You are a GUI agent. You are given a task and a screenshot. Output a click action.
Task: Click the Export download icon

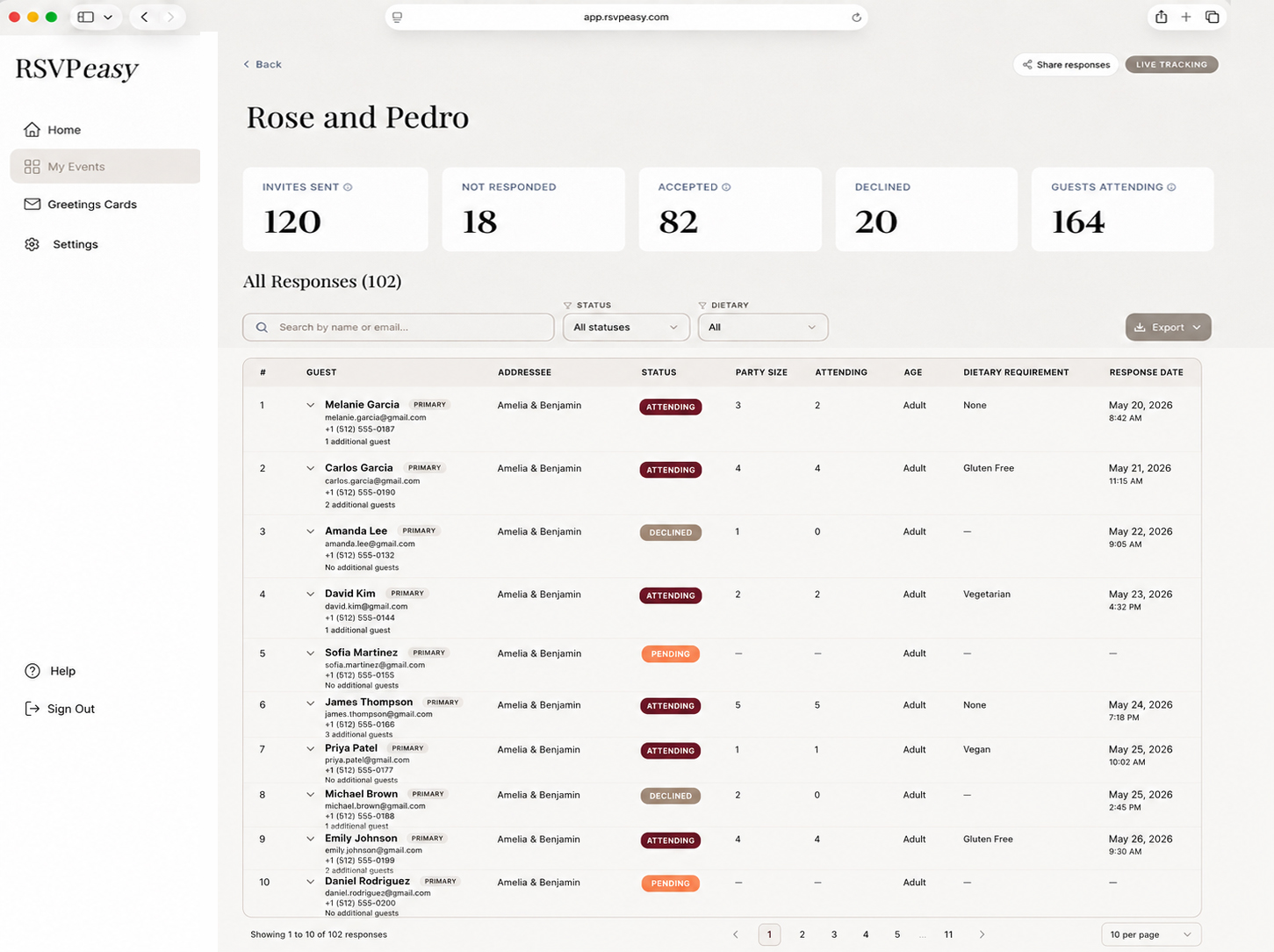coord(1140,328)
